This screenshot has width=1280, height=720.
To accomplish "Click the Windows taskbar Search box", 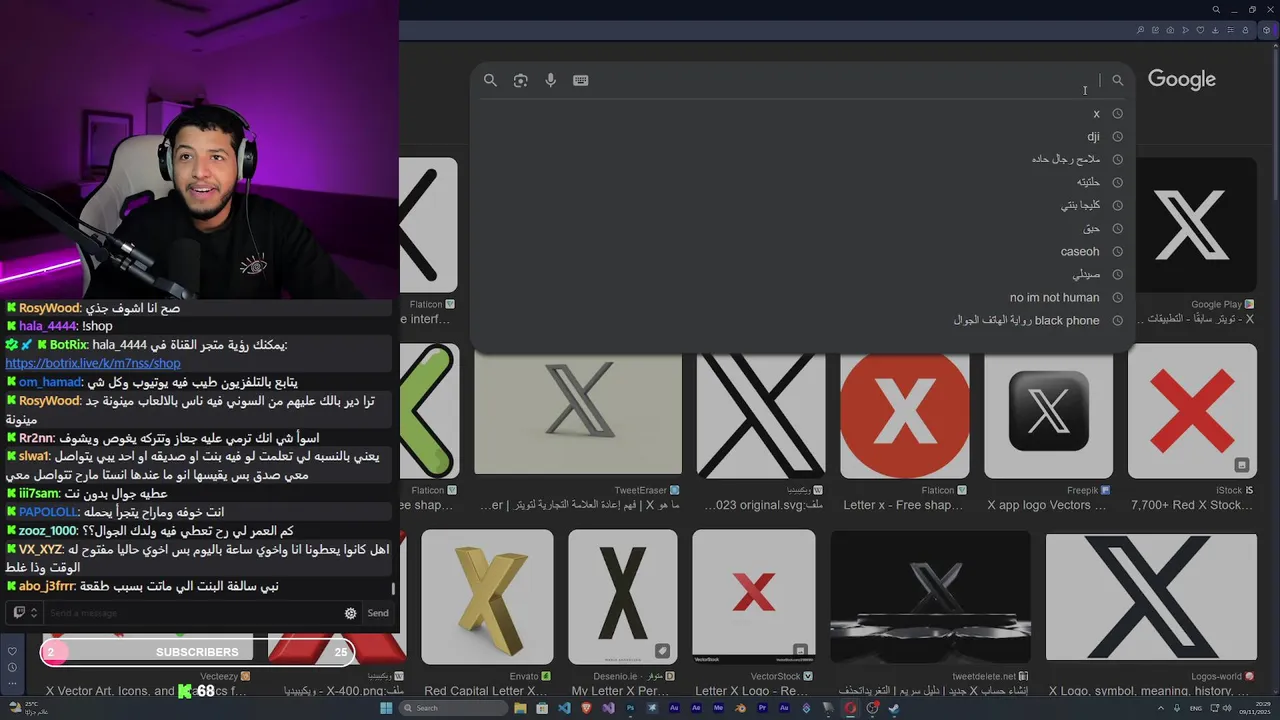I will [454, 708].
